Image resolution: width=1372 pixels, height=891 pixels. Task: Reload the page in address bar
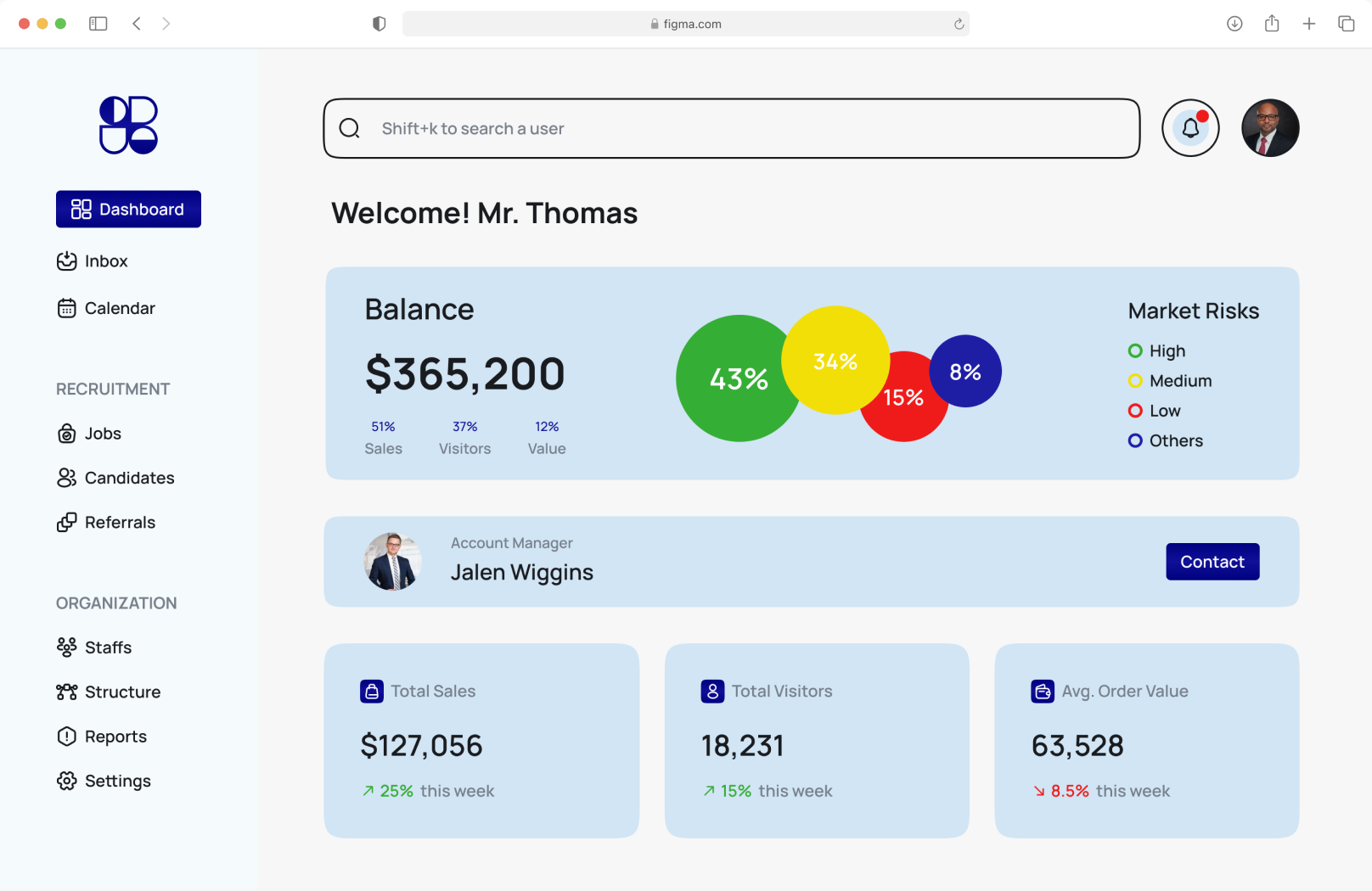point(959,24)
